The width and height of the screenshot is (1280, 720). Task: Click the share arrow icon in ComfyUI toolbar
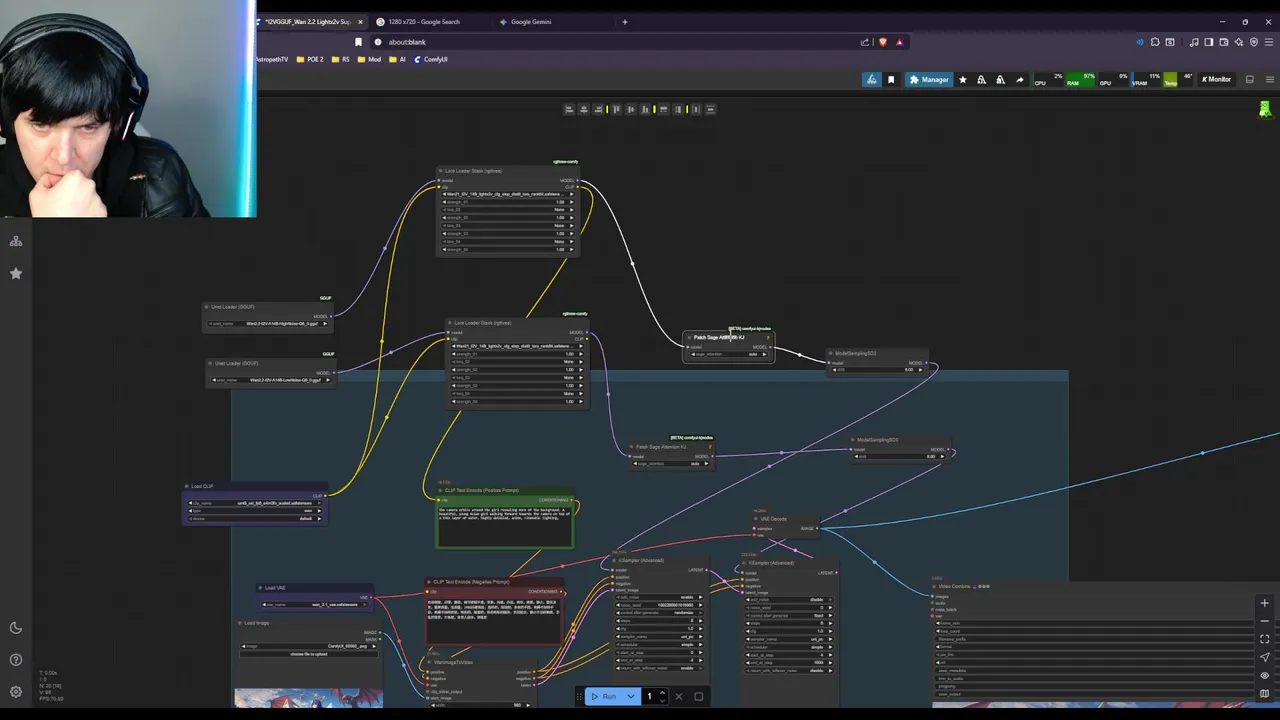(x=1019, y=80)
